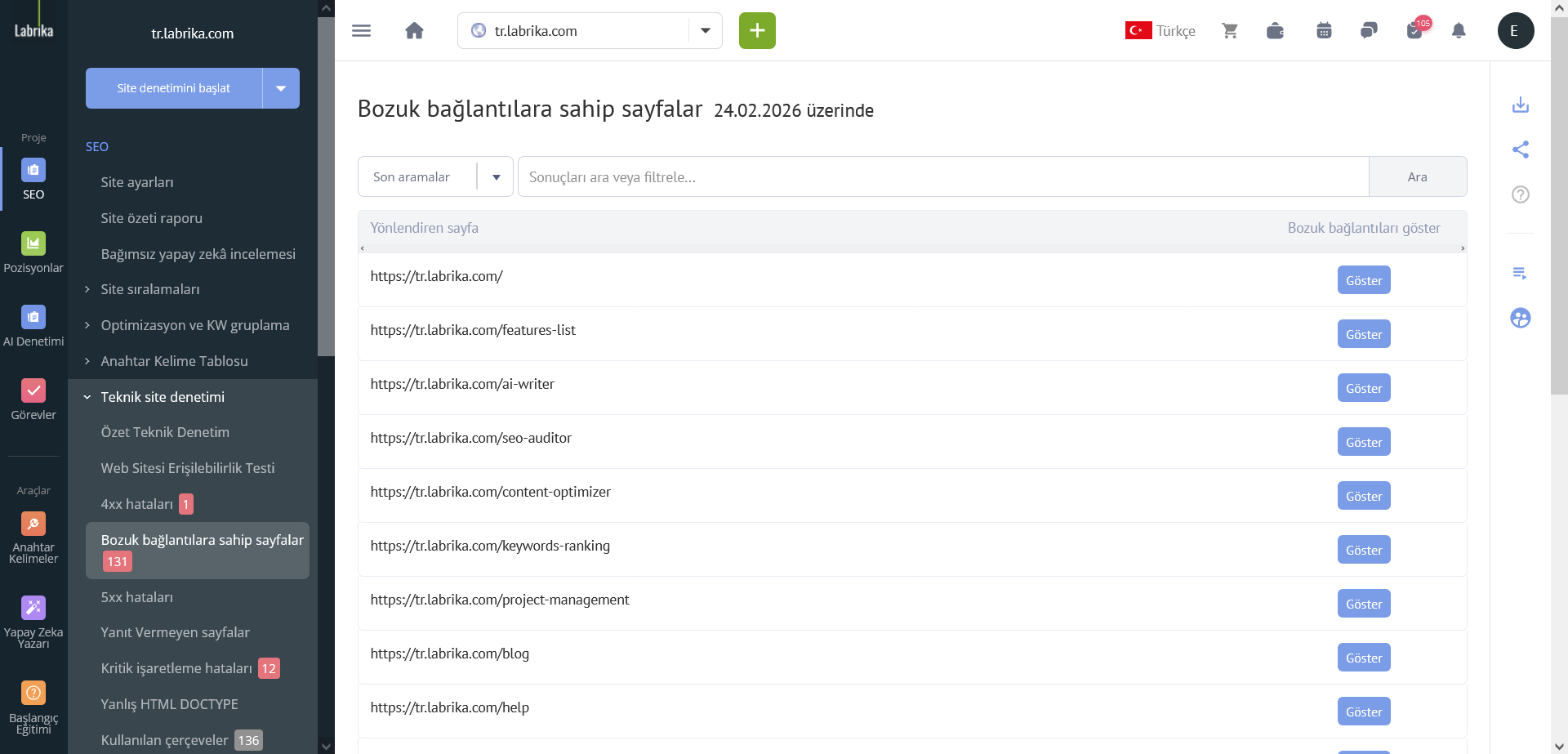Select Bozuk bağlantılara sahip sayfalar item
The height and width of the screenshot is (754, 1568).
click(x=198, y=551)
